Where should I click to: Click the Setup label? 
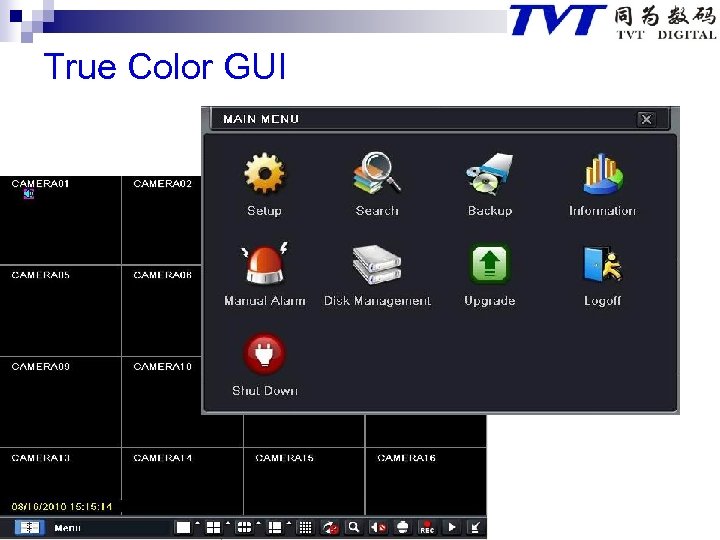pyautogui.click(x=264, y=210)
